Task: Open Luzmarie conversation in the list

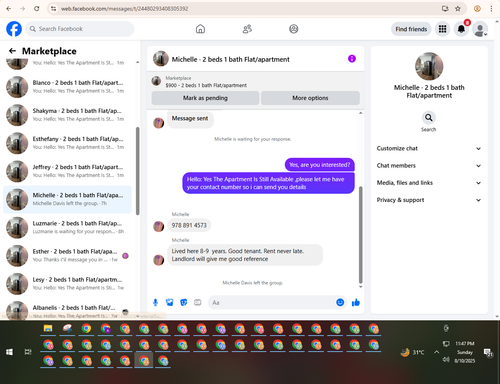Action: point(68,227)
